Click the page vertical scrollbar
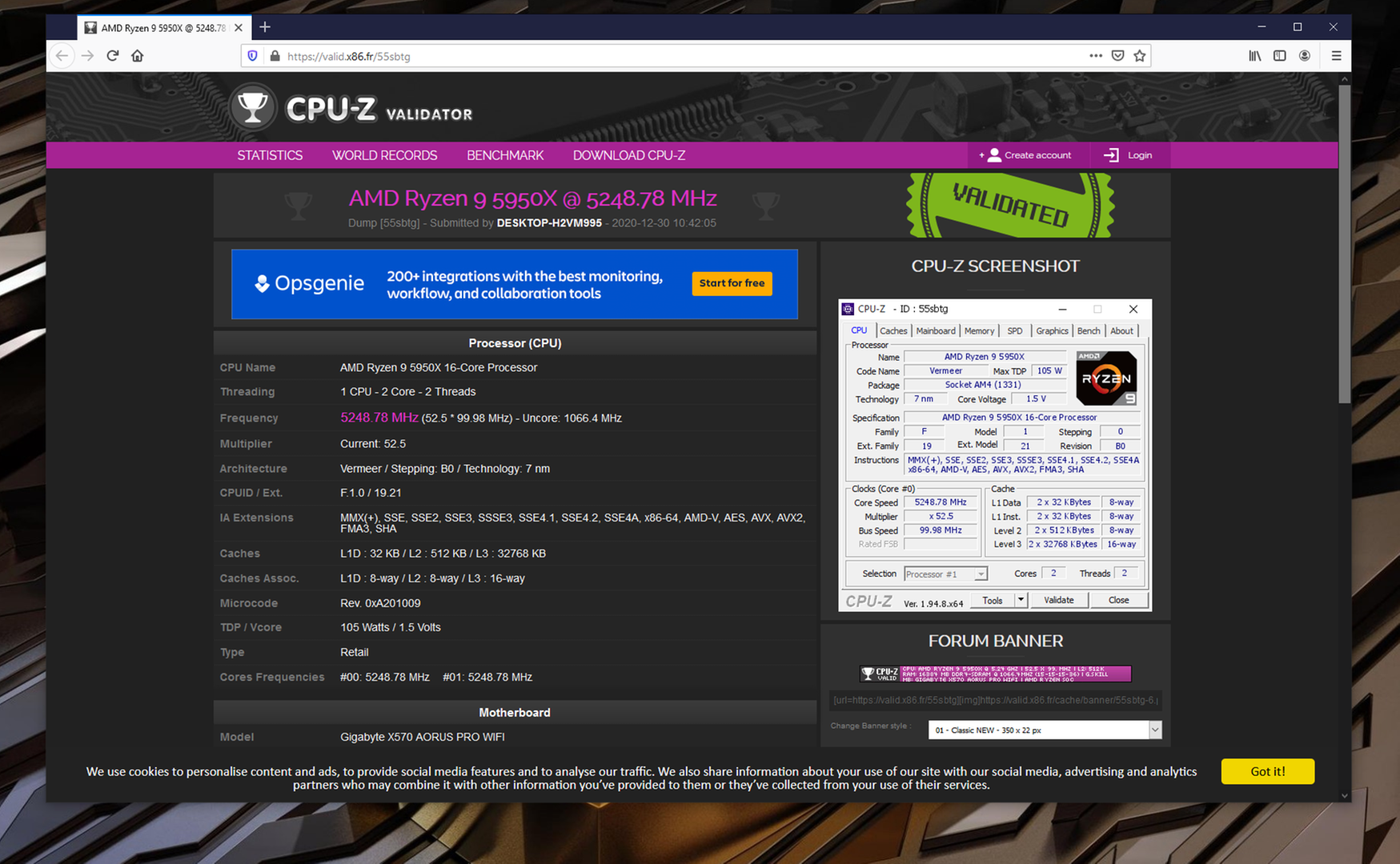Viewport: 1400px width, 864px height. pyautogui.click(x=1345, y=244)
